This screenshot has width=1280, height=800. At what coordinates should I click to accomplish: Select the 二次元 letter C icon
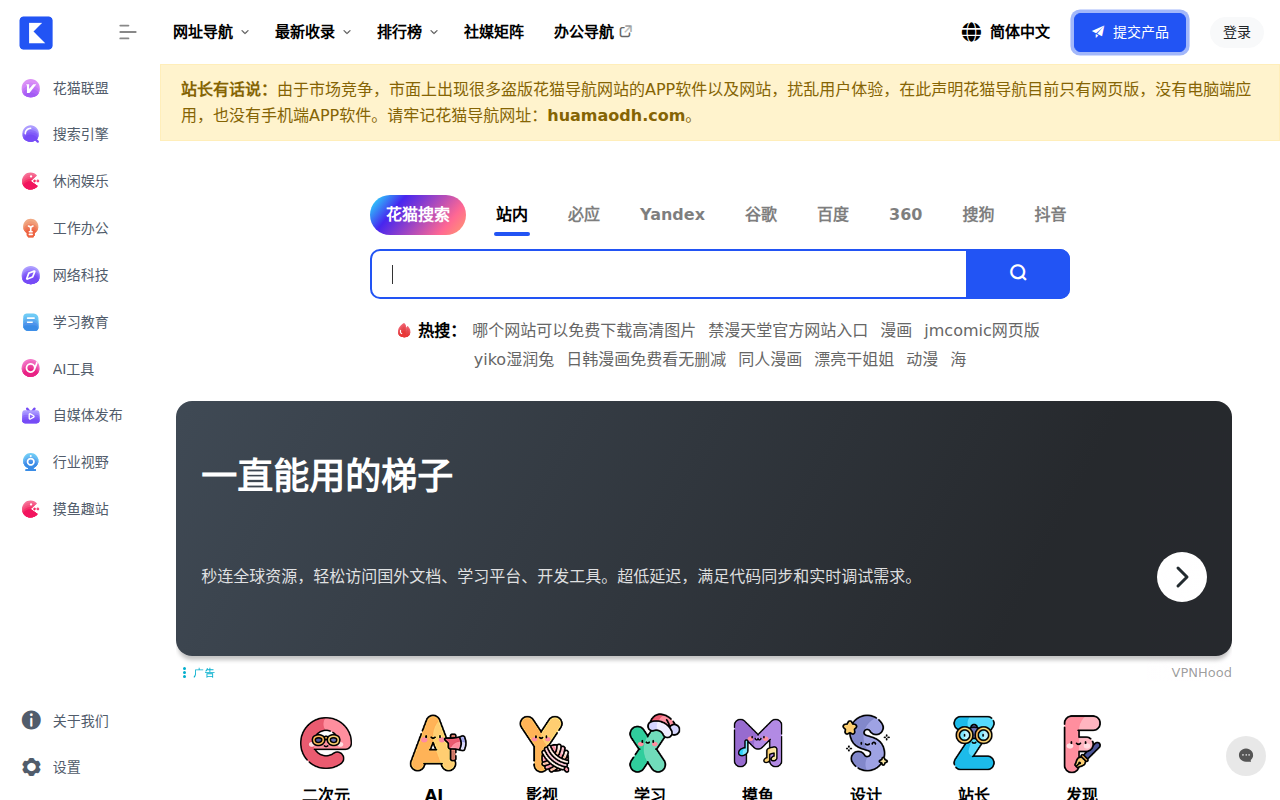(x=326, y=742)
